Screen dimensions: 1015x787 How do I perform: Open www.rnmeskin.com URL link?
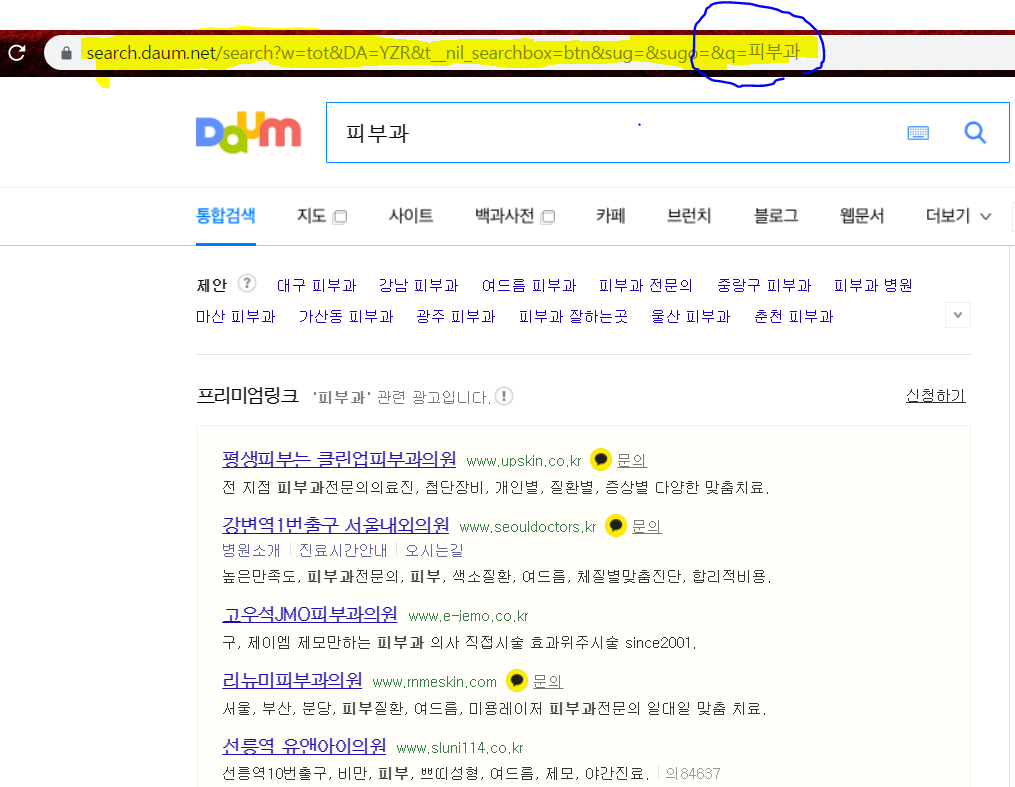[435, 682]
